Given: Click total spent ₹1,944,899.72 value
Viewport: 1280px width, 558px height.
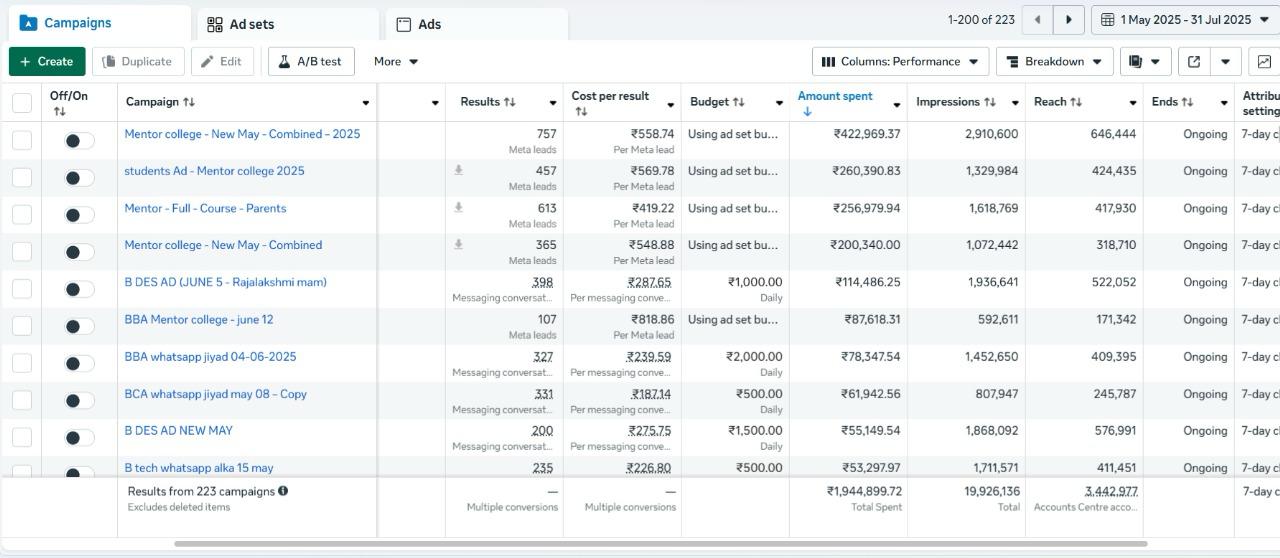Looking at the screenshot, I should click(864, 491).
